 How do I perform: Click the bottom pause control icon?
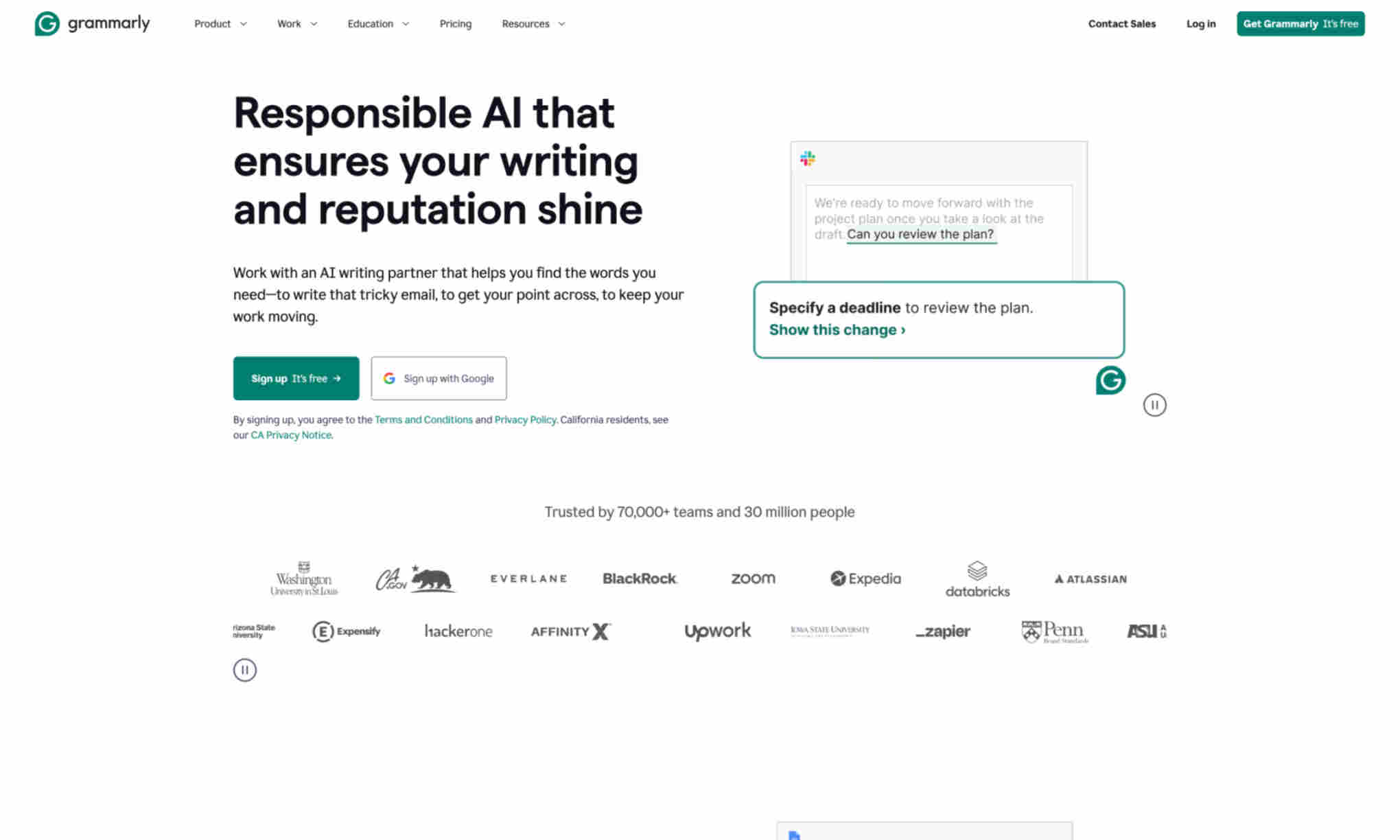click(x=244, y=670)
